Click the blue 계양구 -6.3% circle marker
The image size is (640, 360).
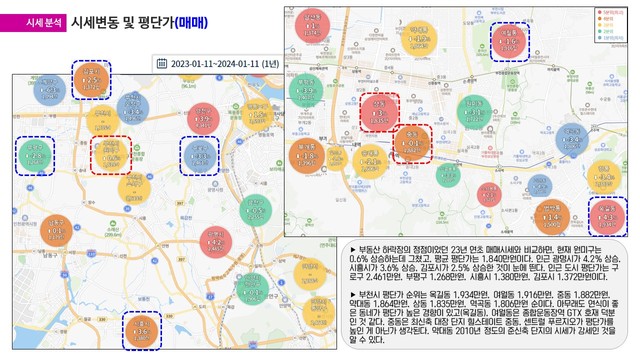[x=49, y=89]
